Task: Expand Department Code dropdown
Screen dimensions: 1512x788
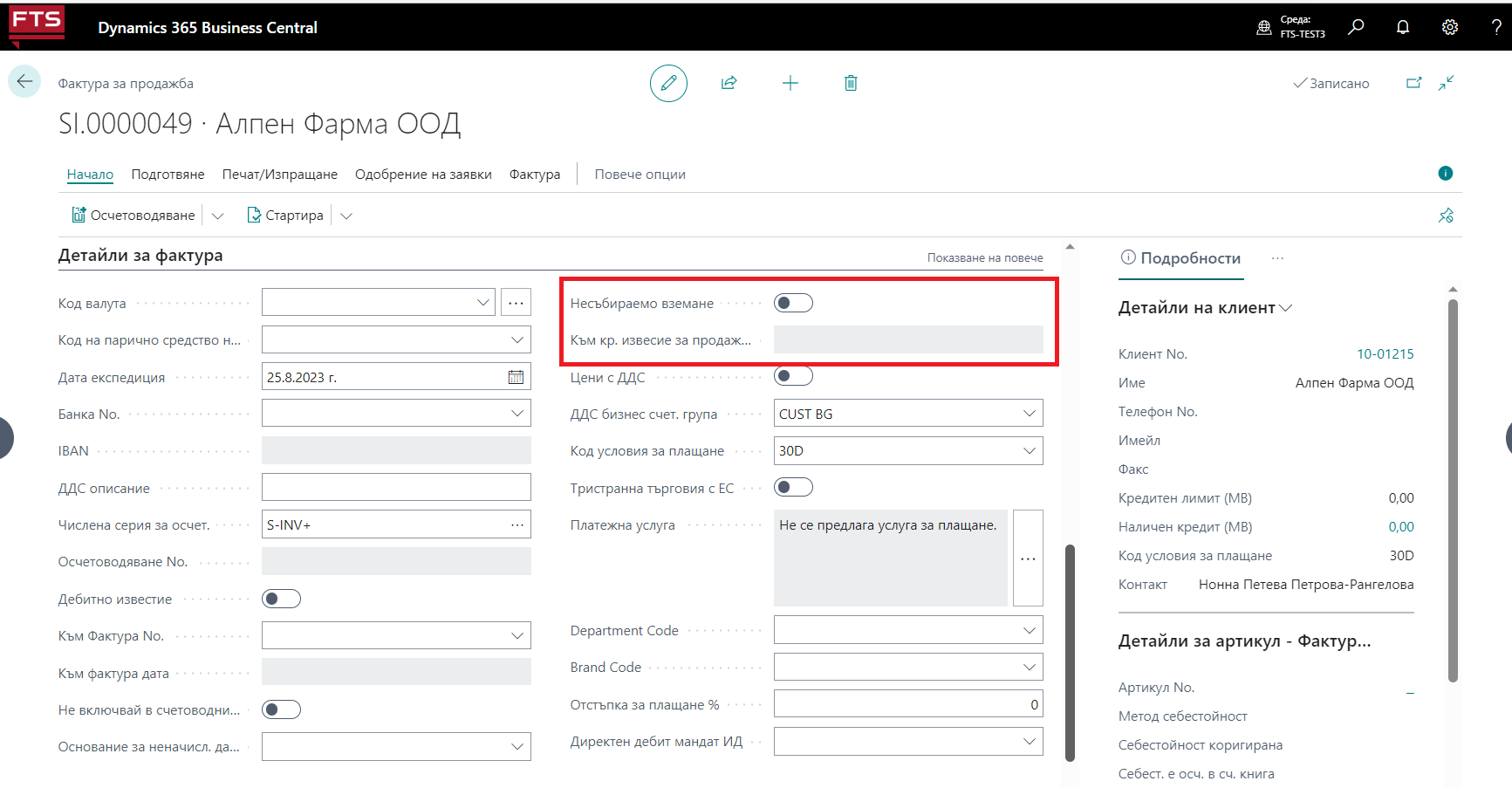Action: coord(1030,630)
